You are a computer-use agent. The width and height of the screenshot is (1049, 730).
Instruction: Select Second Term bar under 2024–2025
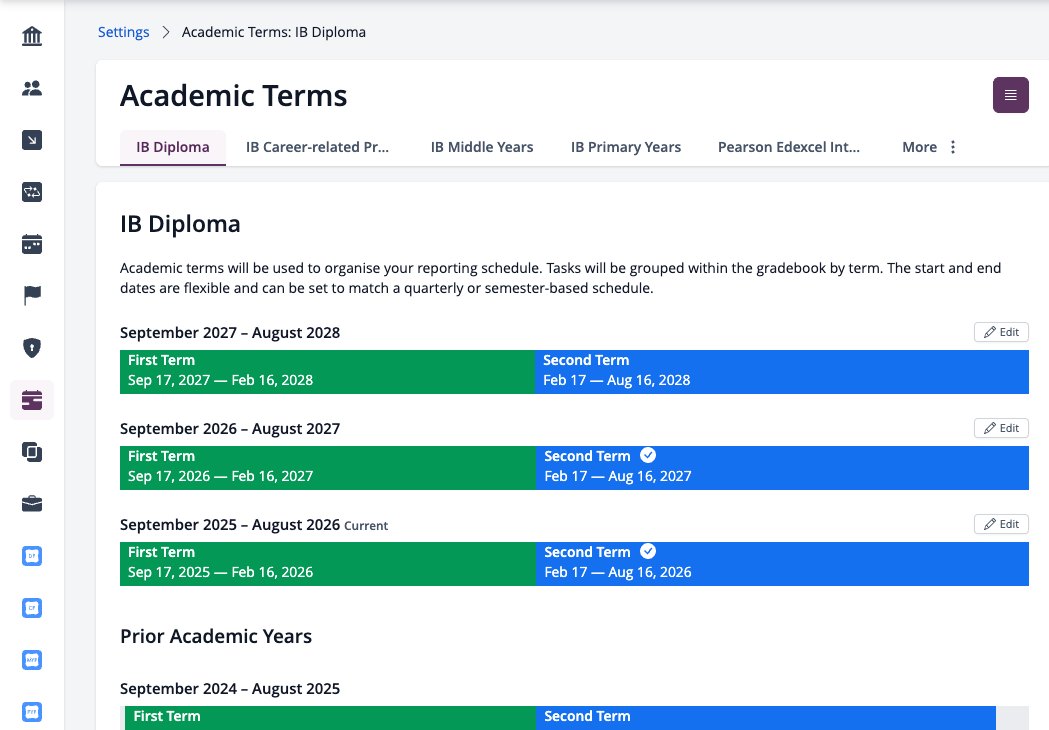tap(765, 717)
